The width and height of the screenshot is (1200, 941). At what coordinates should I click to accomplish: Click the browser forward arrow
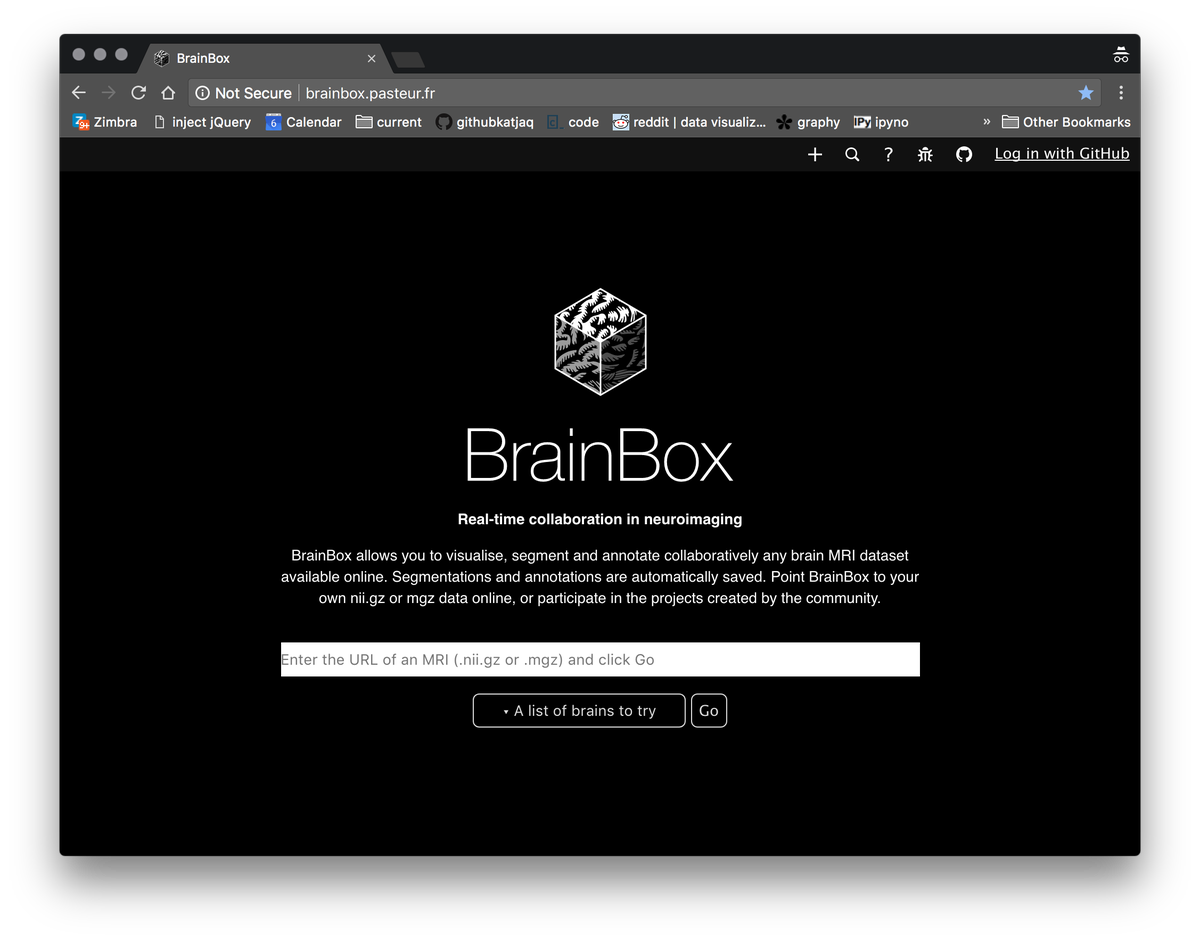click(x=109, y=93)
